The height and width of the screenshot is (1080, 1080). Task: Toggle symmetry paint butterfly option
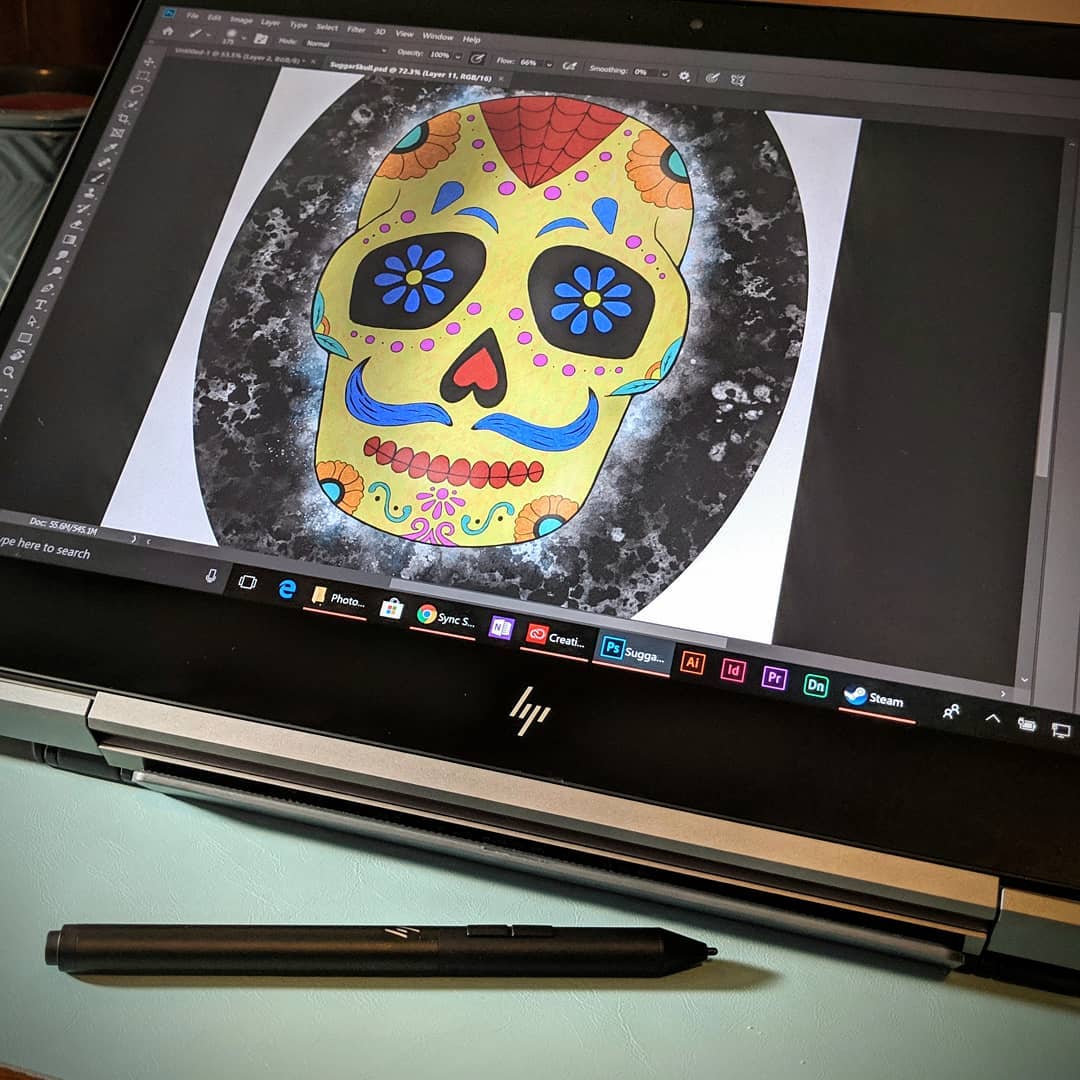pos(738,80)
